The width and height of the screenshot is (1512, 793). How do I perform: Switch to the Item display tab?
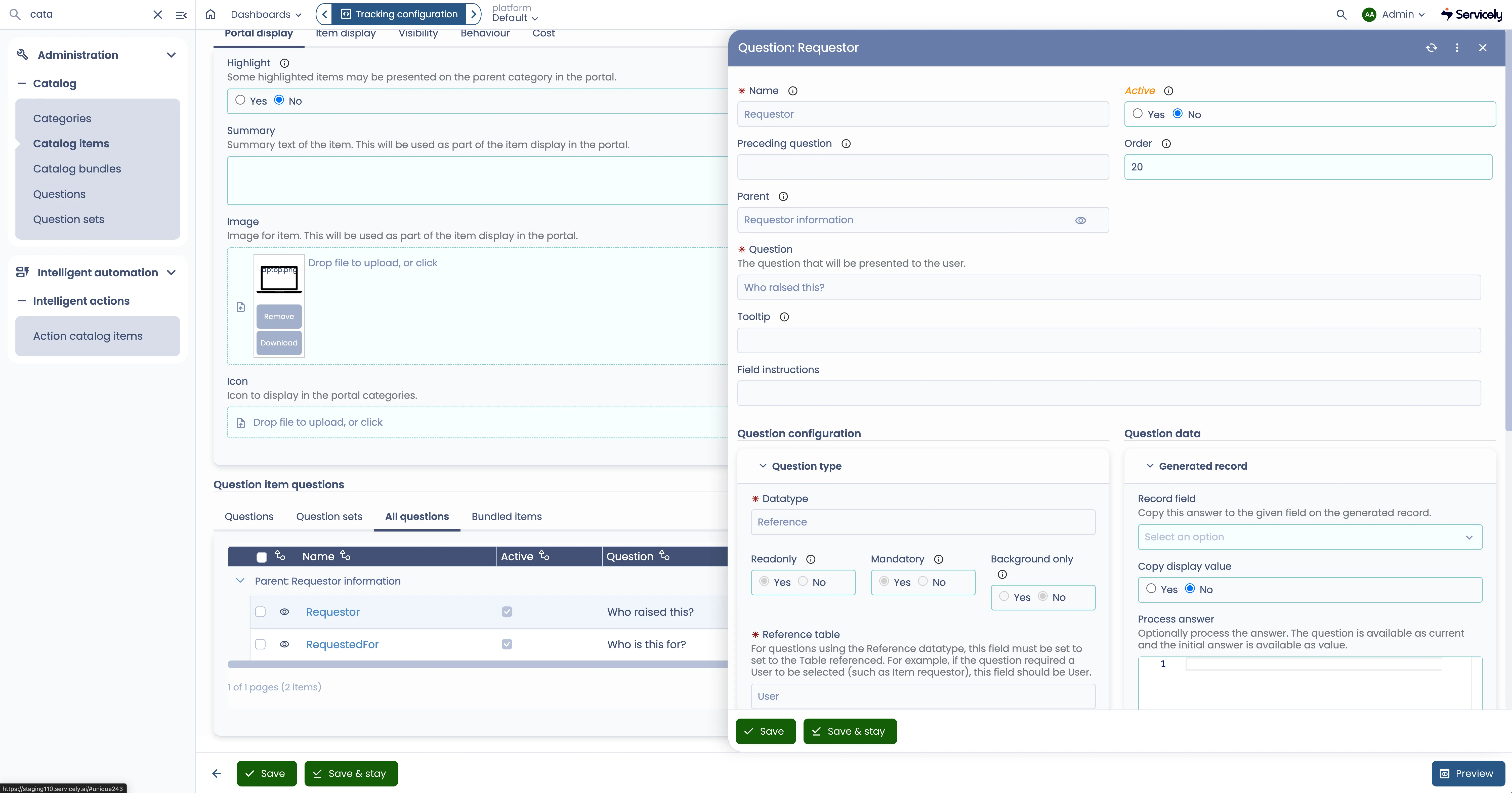(x=346, y=33)
